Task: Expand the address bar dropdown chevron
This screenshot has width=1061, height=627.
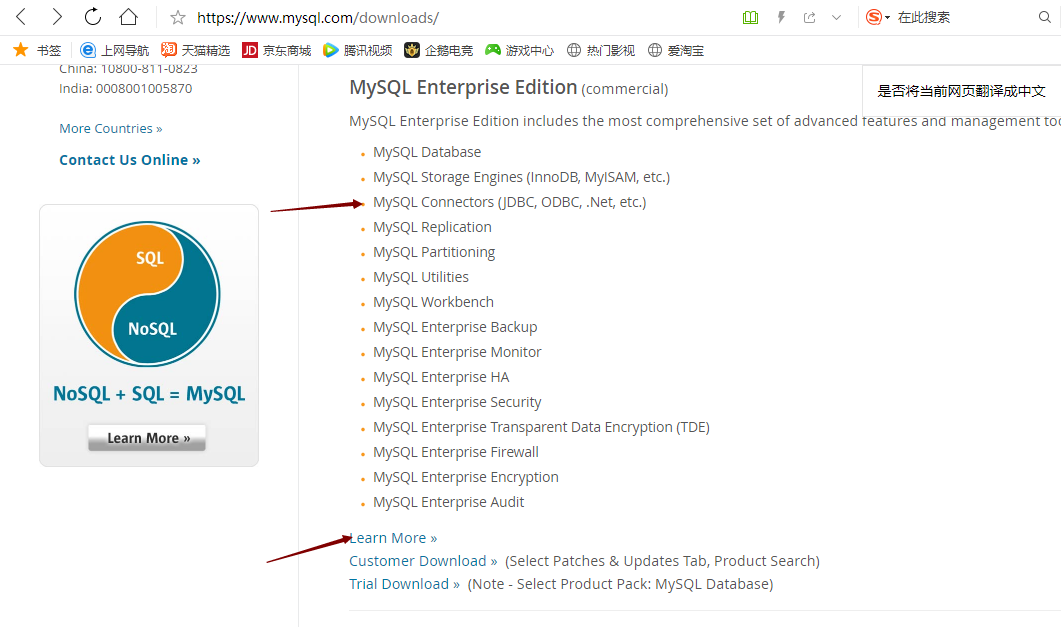Action: pyautogui.click(x=836, y=18)
